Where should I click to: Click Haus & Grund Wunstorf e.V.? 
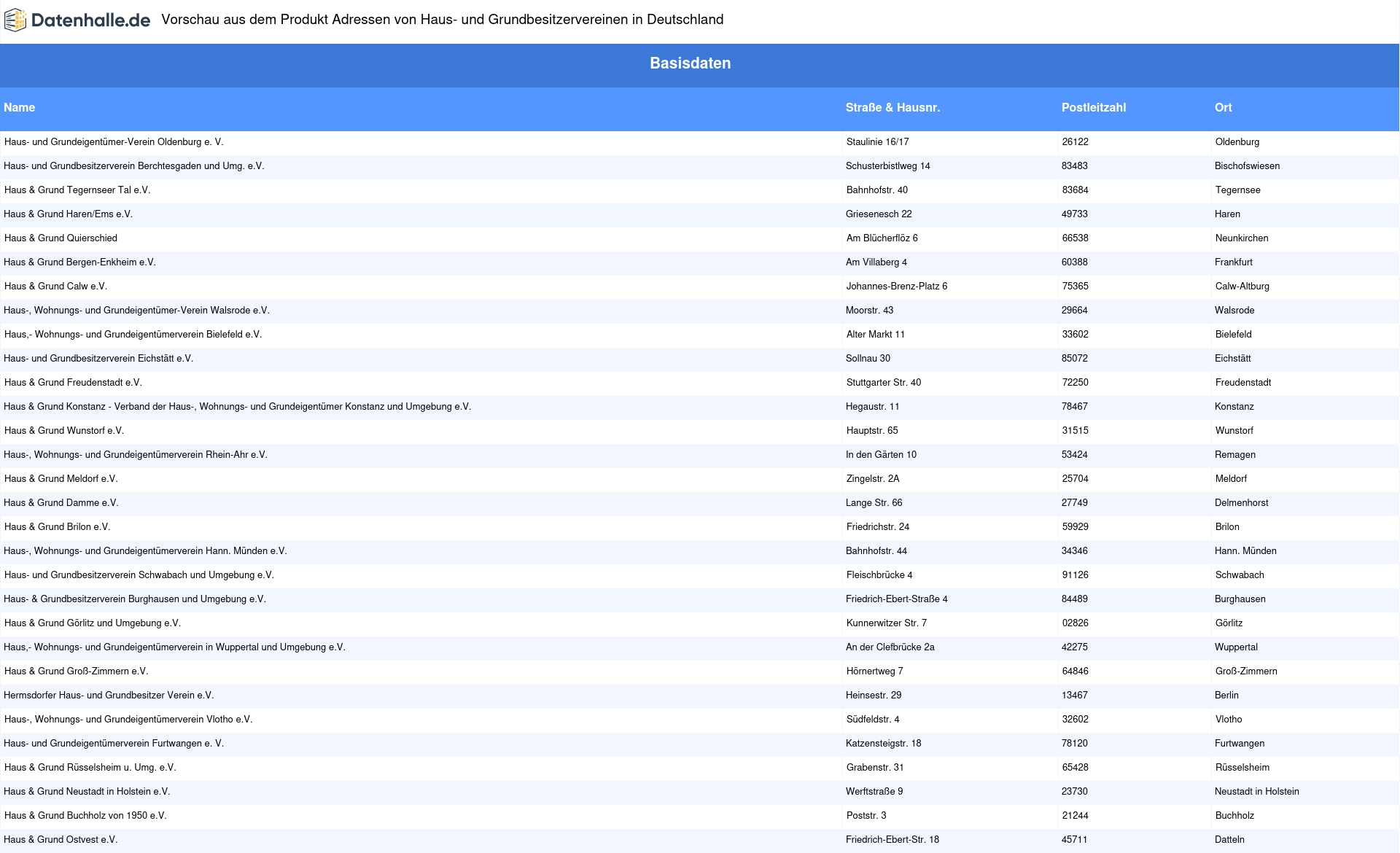point(64,431)
